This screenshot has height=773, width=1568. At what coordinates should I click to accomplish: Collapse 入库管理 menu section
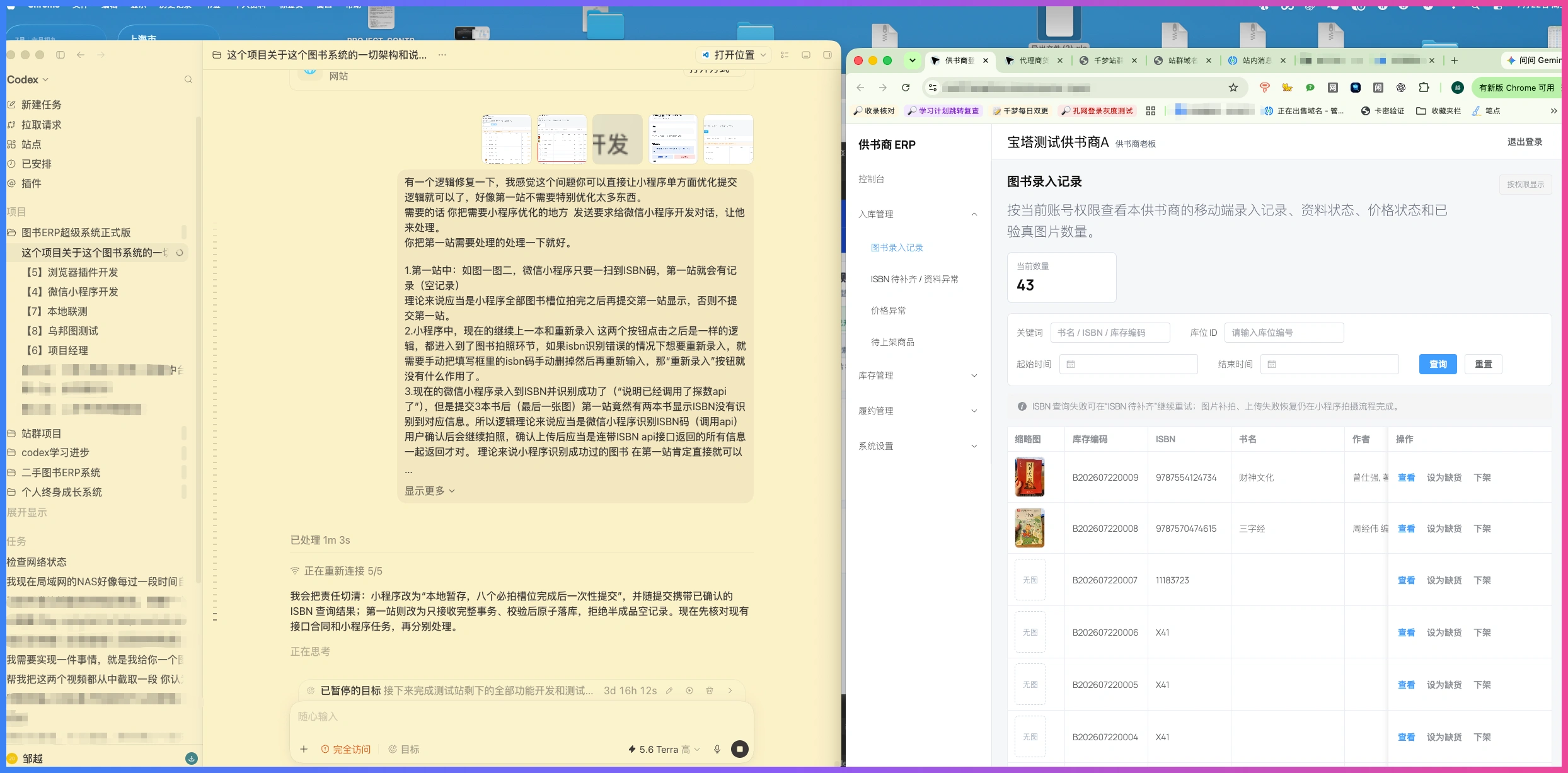919,214
